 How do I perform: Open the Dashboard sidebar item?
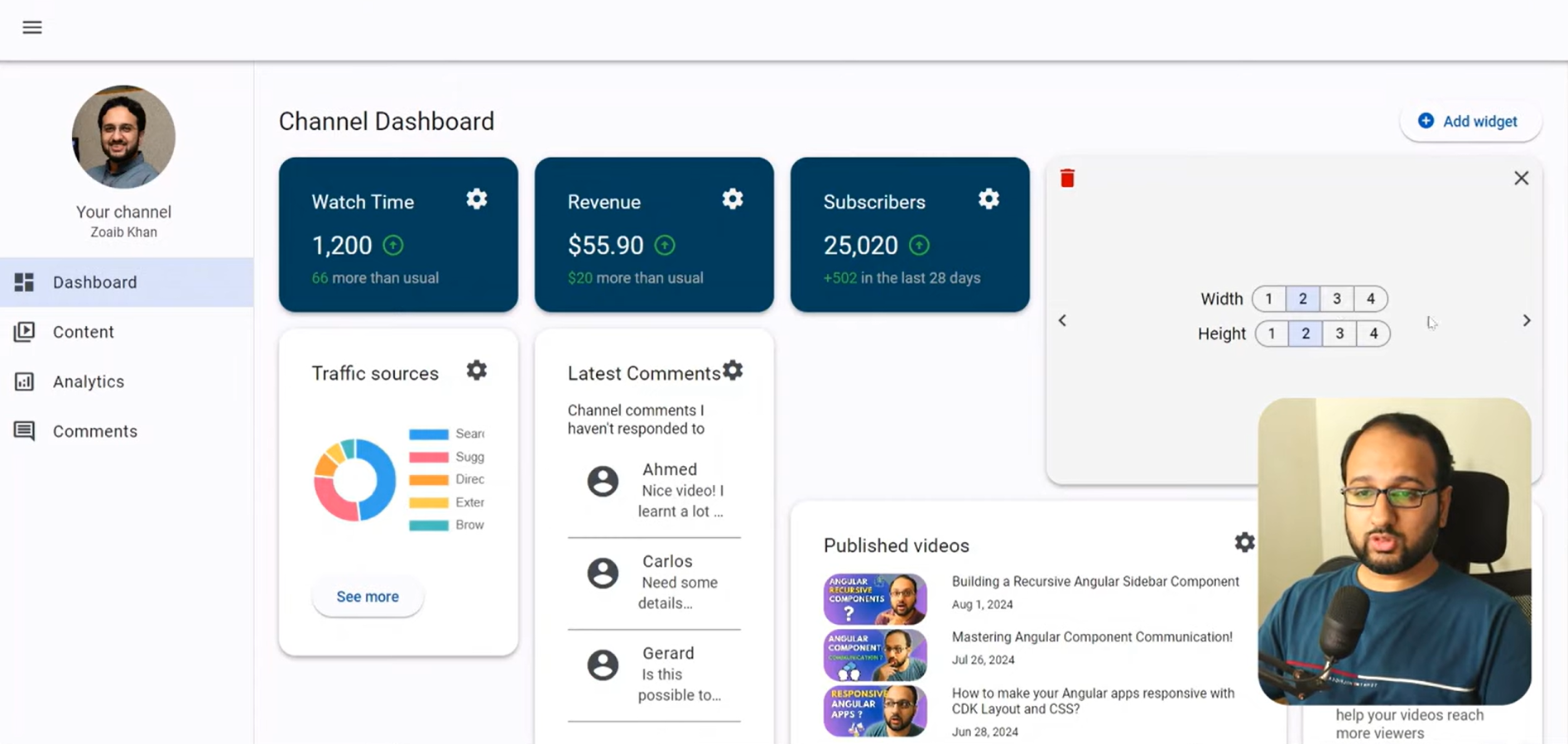tap(127, 282)
